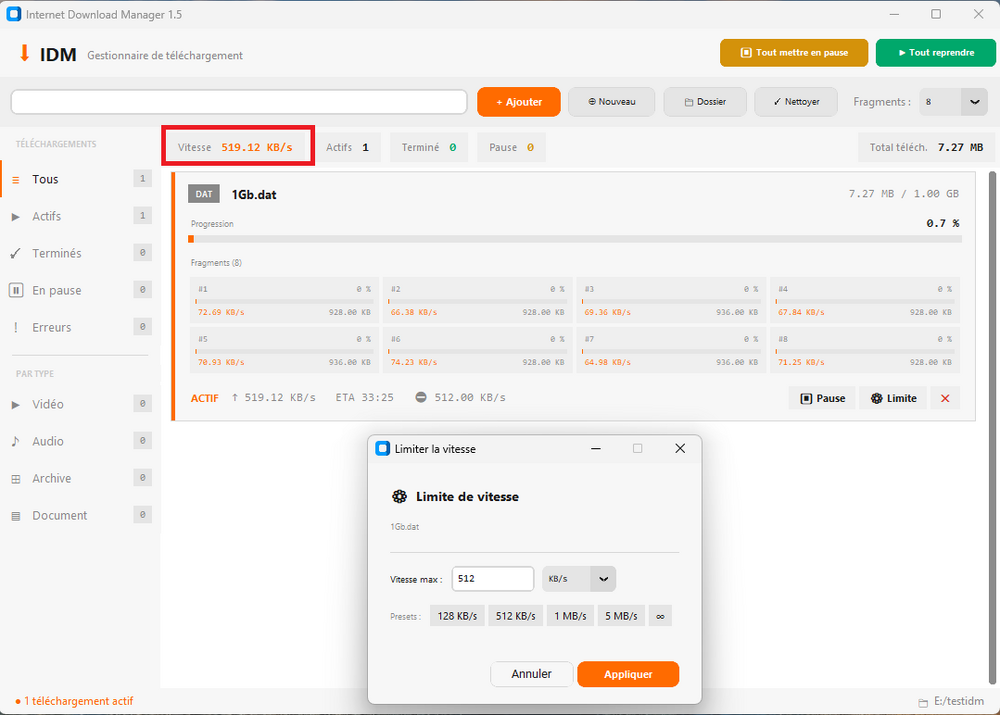This screenshot has width=1000, height=715.
Task: Click the Actifs 1 stat chip
Action: pyautogui.click(x=348, y=147)
